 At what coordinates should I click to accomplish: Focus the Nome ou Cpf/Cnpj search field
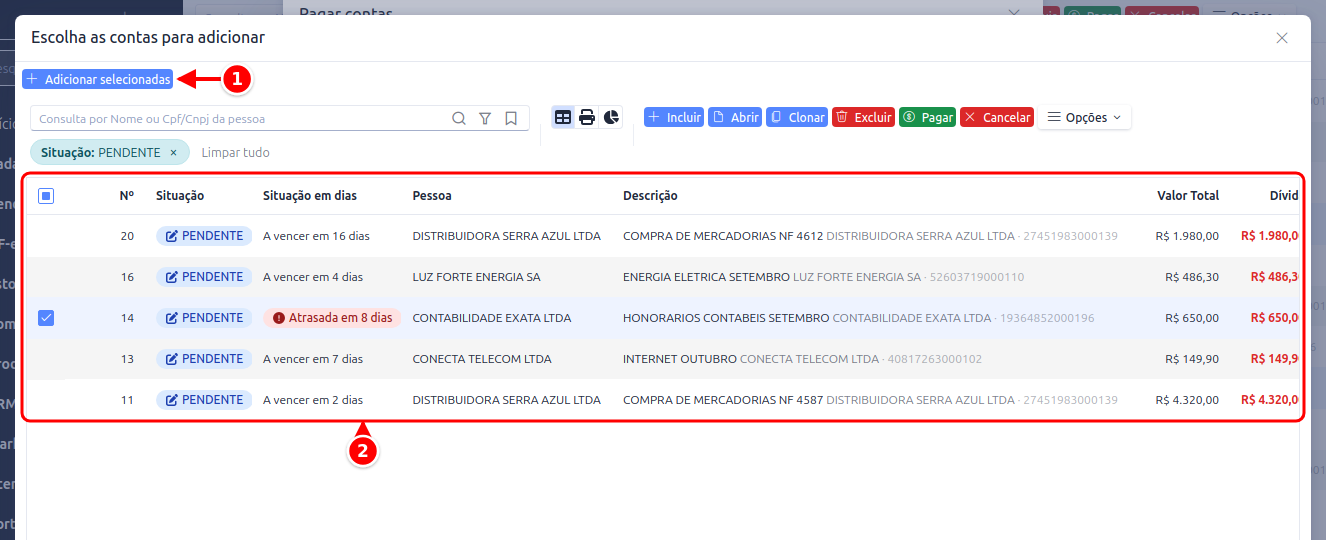(x=238, y=118)
